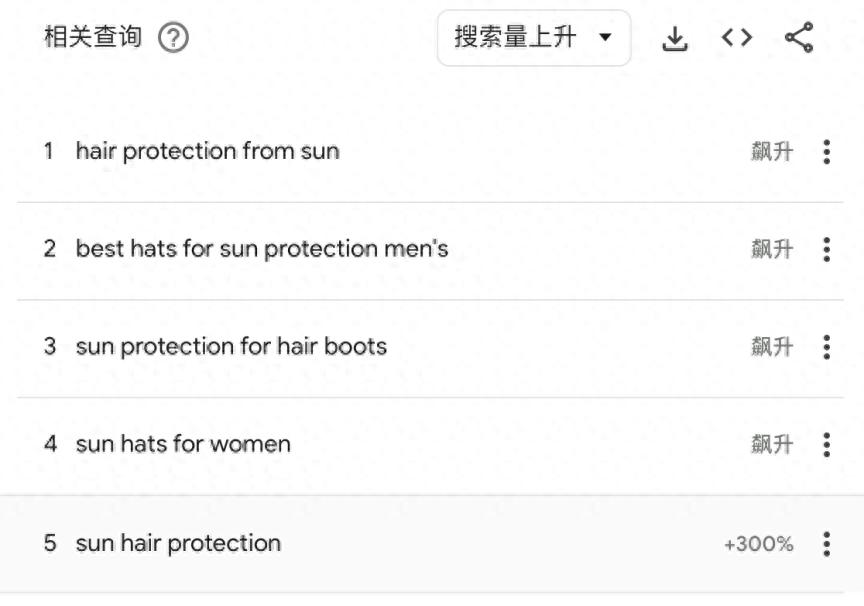Select the 'sun hair protection' query

coord(178,544)
